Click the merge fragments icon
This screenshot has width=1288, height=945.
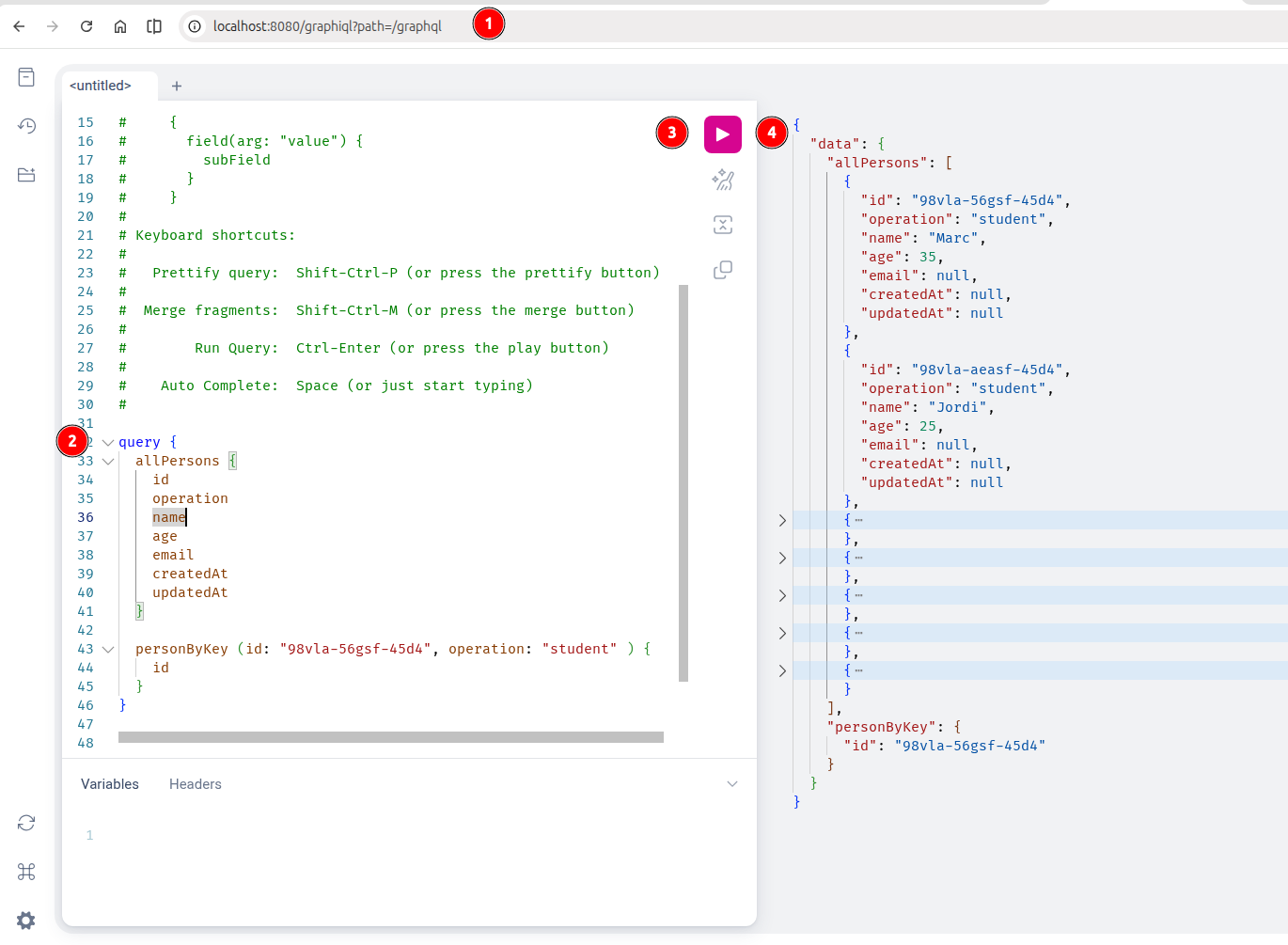tap(722, 225)
